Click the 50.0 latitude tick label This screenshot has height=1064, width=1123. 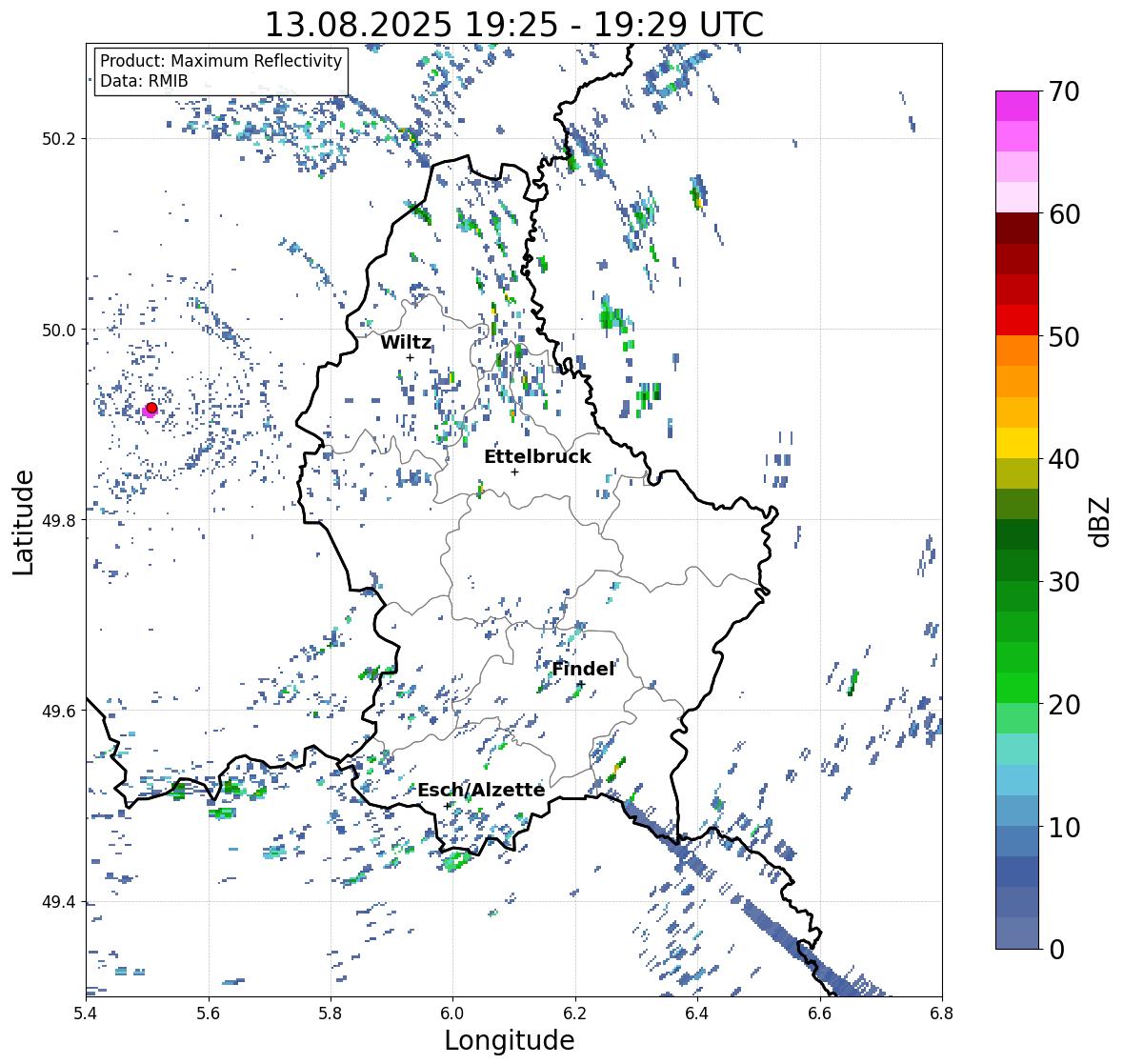click(x=59, y=331)
